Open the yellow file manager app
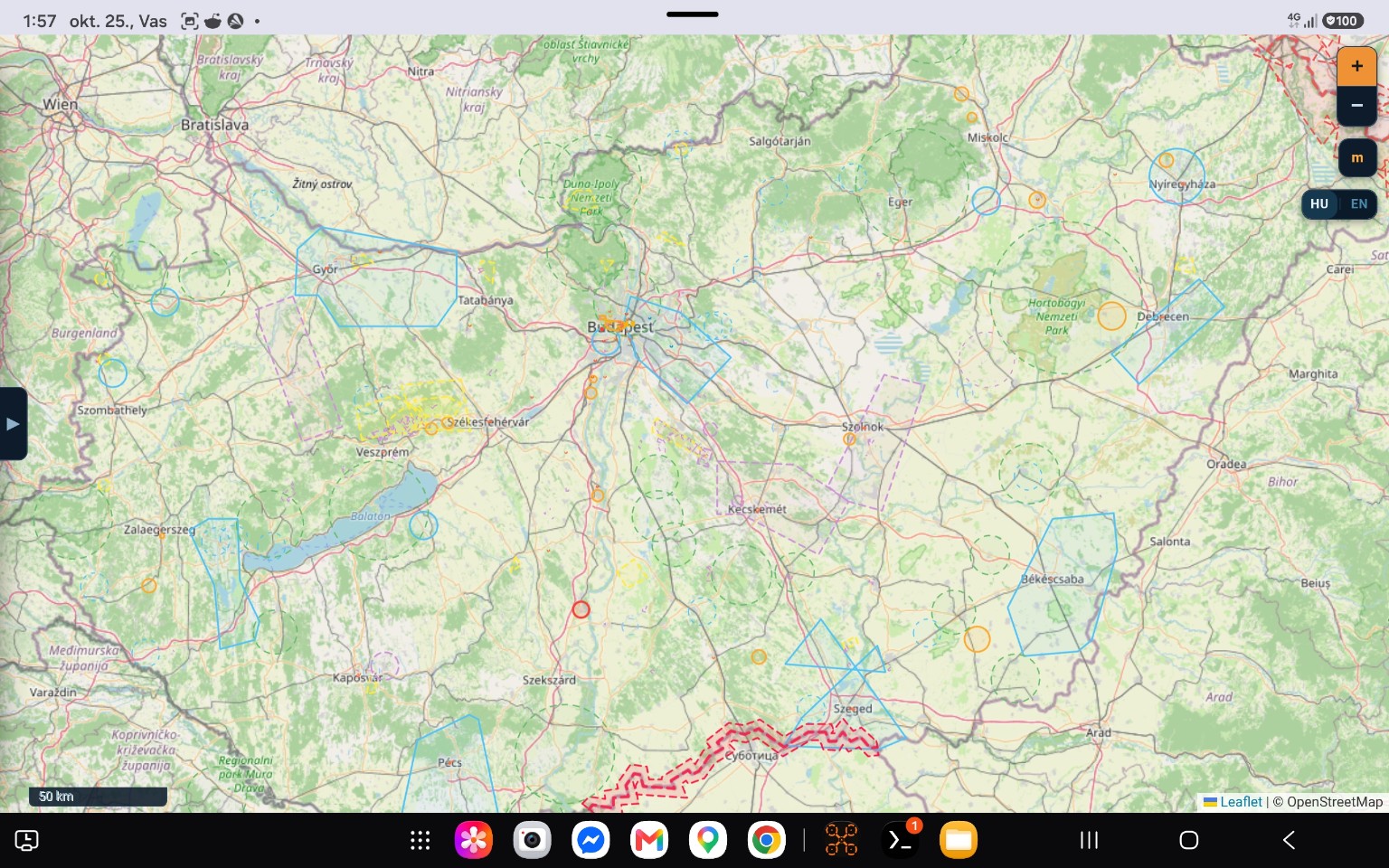 [959, 841]
